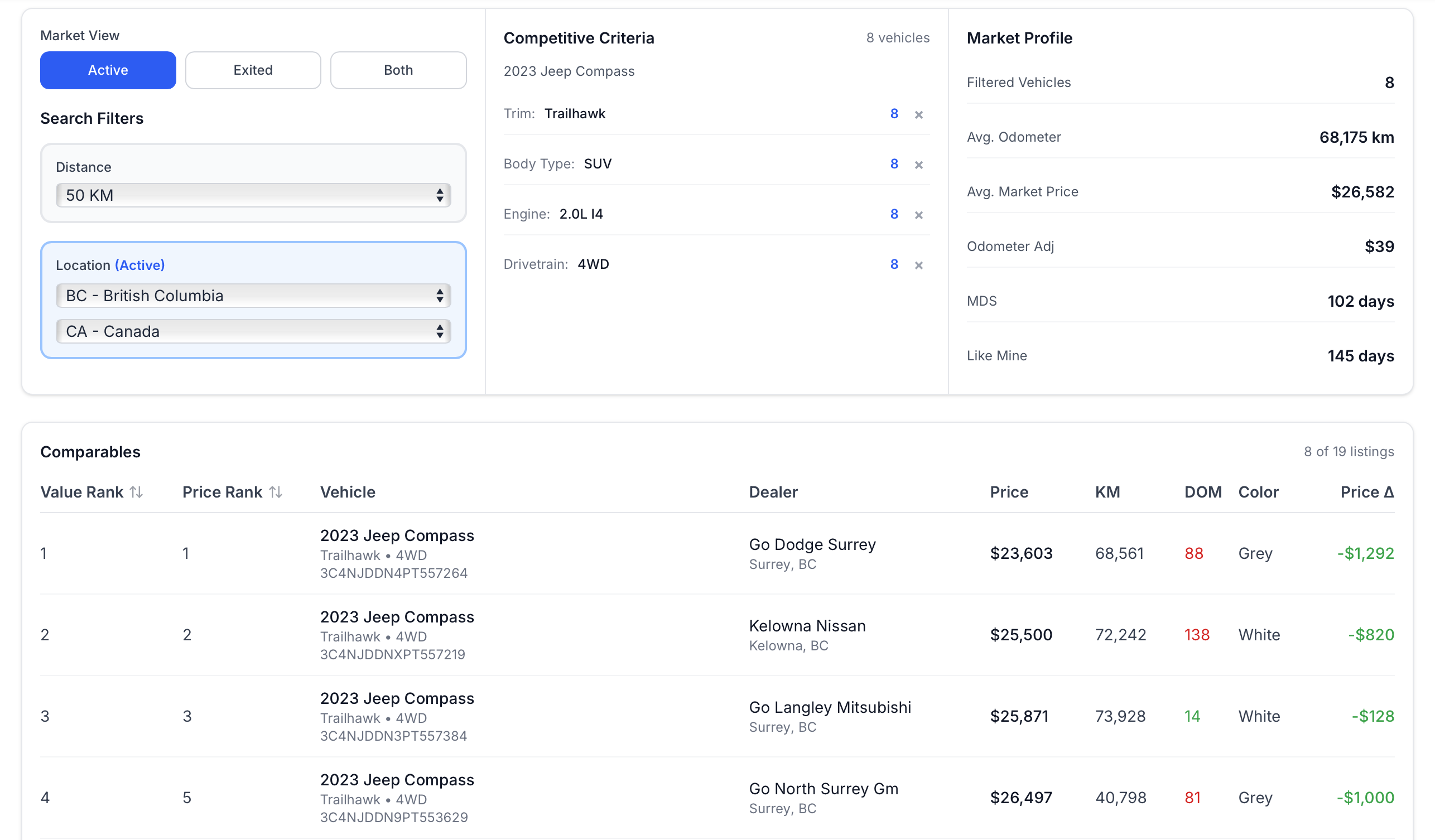The image size is (1435, 840).
Task: Open the Distance 50 KM dropdown
Action: pos(253,195)
